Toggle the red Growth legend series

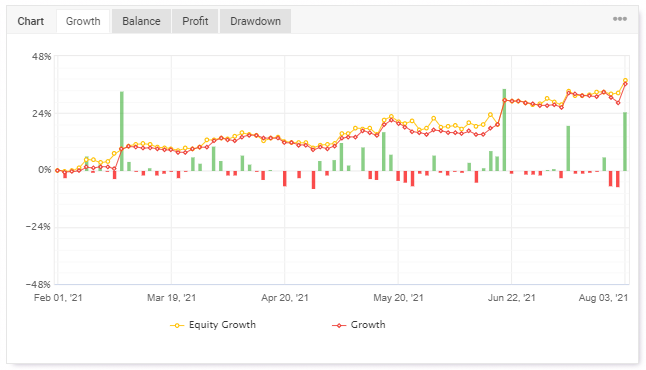[359, 325]
